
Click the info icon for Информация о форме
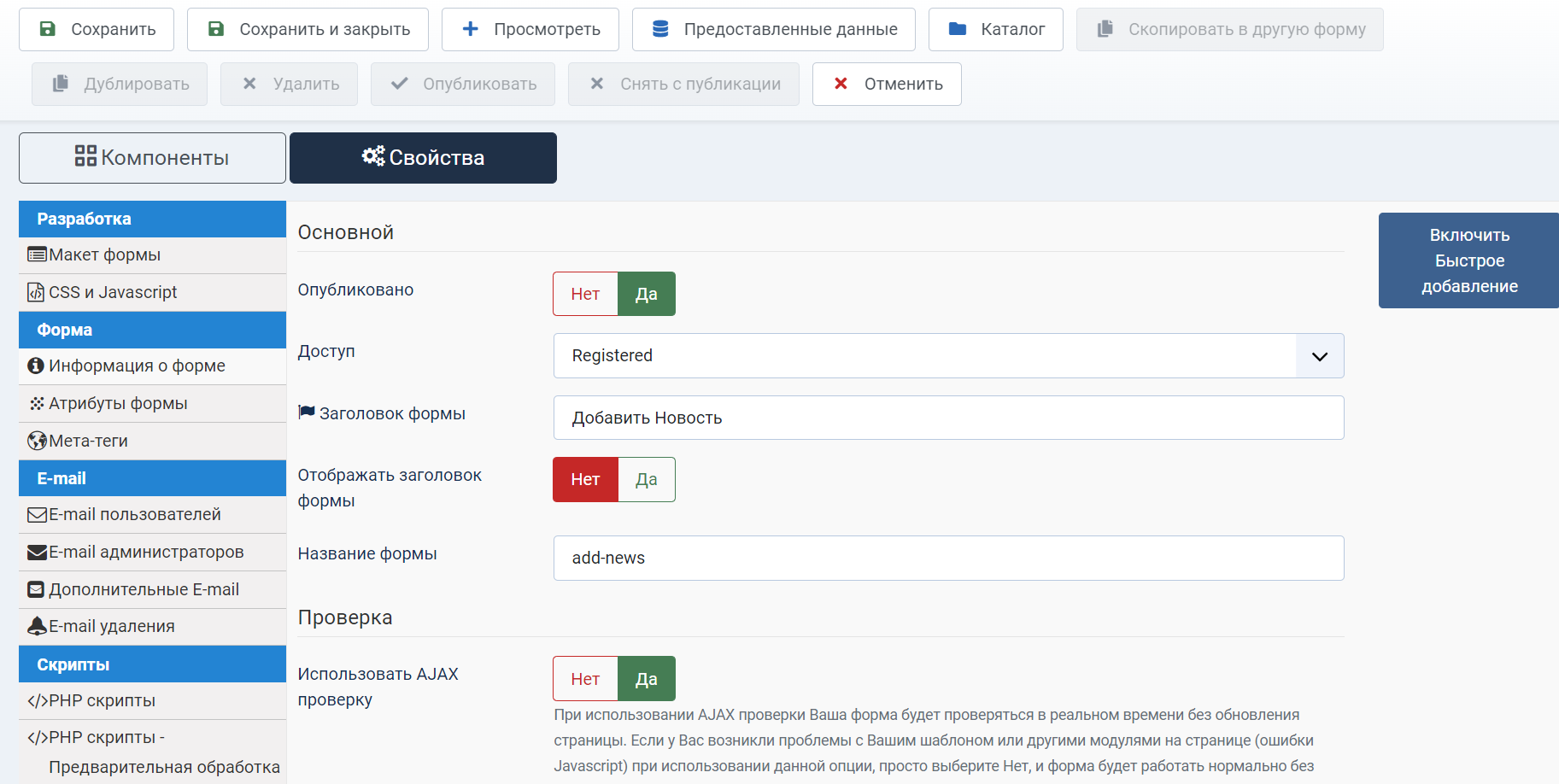[x=36, y=366]
